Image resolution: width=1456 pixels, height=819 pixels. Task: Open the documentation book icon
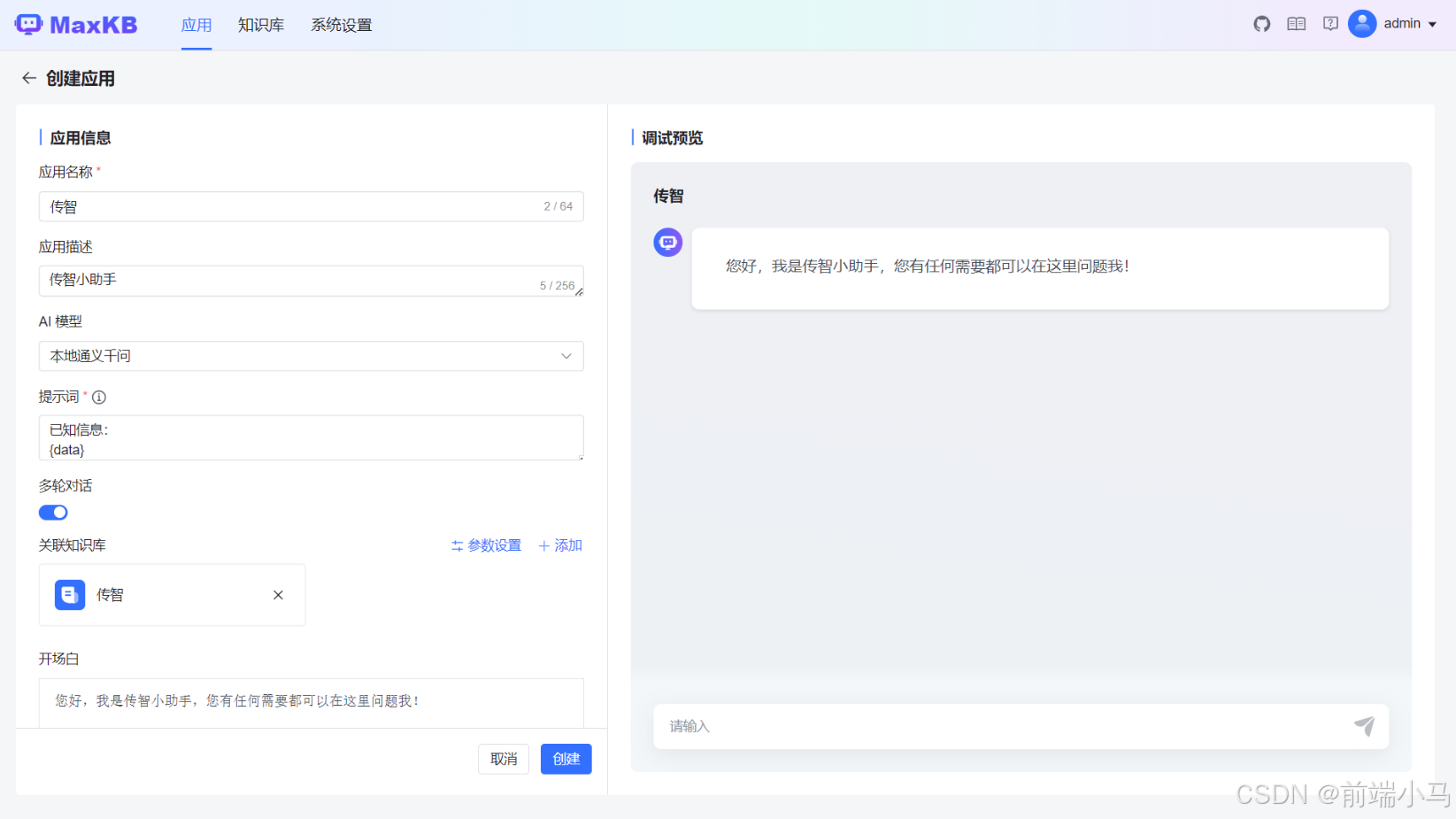pos(1297,24)
